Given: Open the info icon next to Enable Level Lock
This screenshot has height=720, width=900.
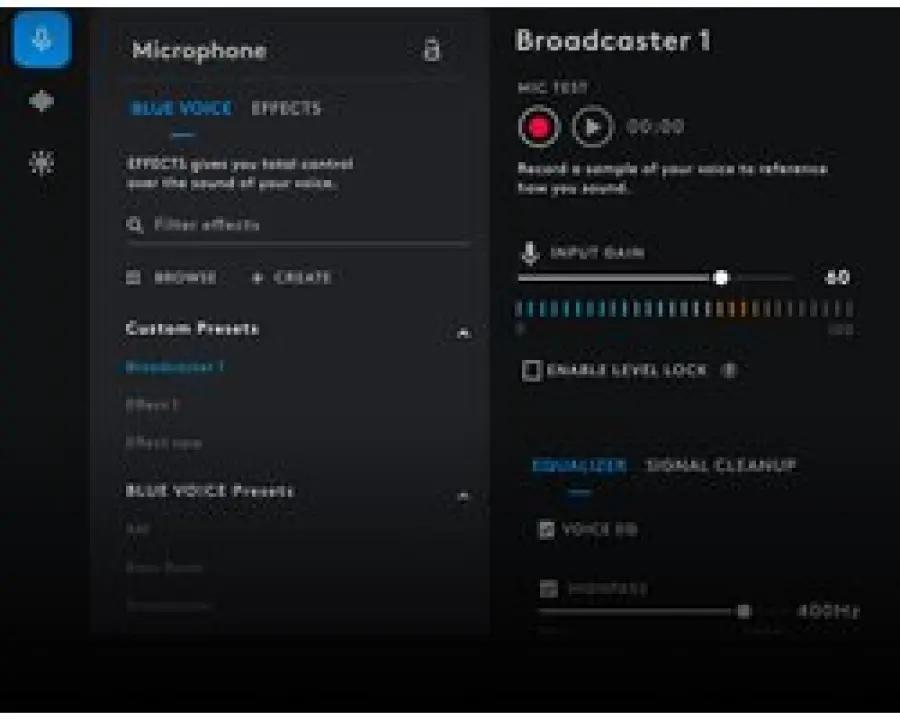Looking at the screenshot, I should coord(729,370).
